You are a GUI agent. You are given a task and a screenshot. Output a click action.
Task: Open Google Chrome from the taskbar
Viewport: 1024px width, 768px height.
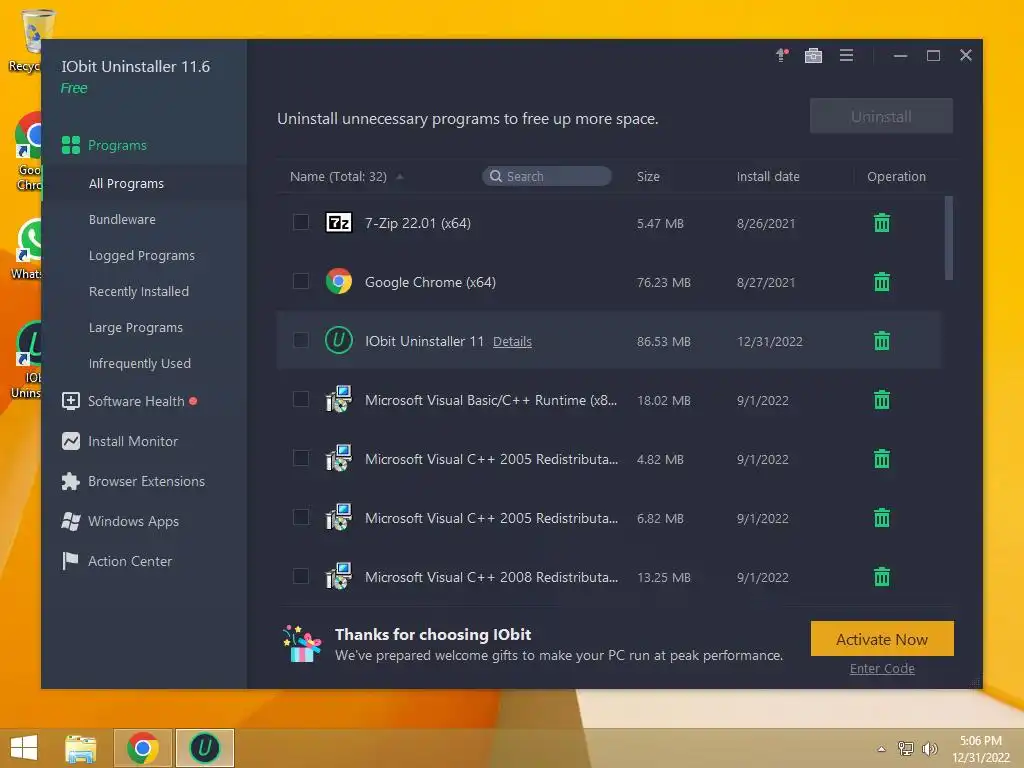(x=143, y=748)
